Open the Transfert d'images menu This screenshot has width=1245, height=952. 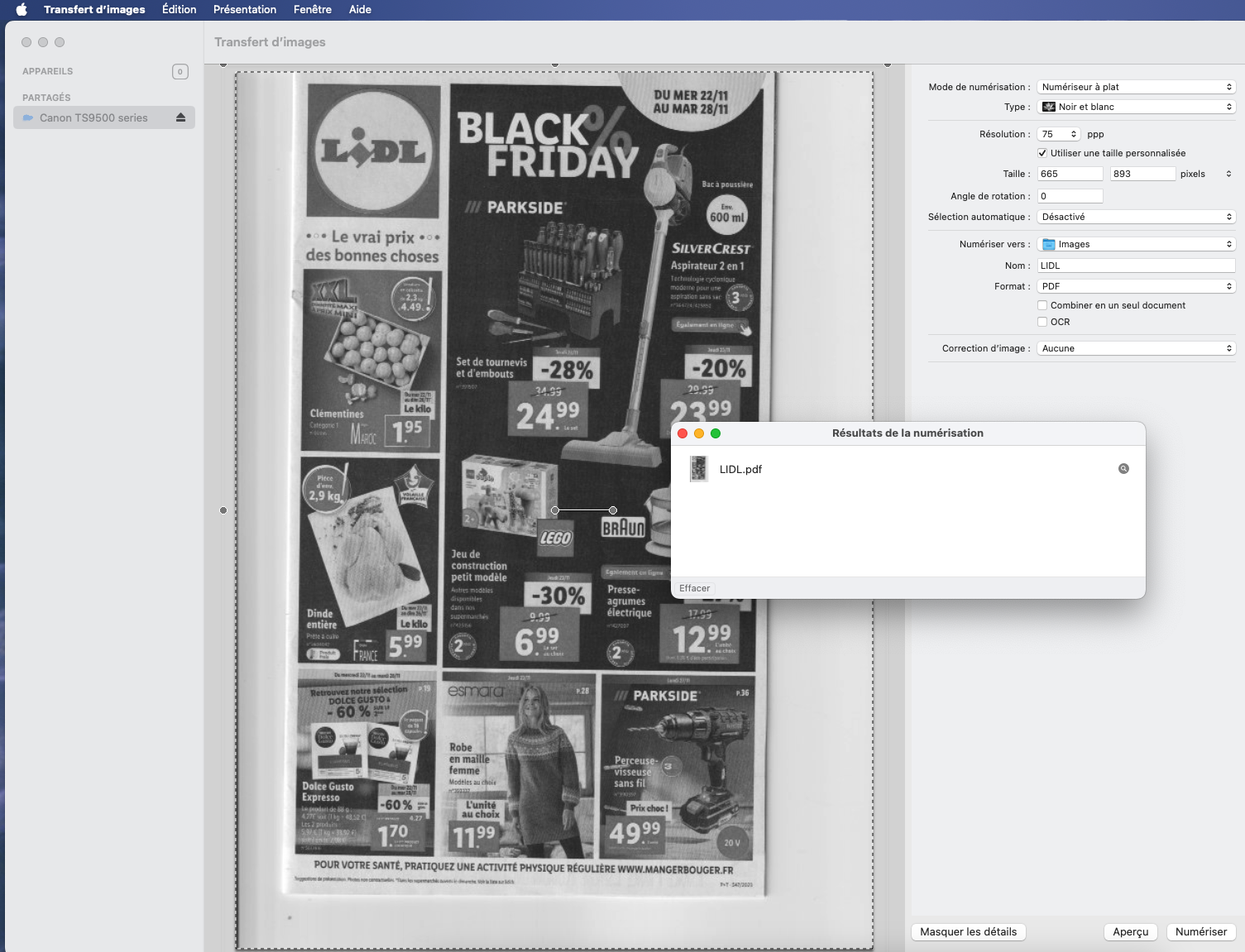(94, 10)
